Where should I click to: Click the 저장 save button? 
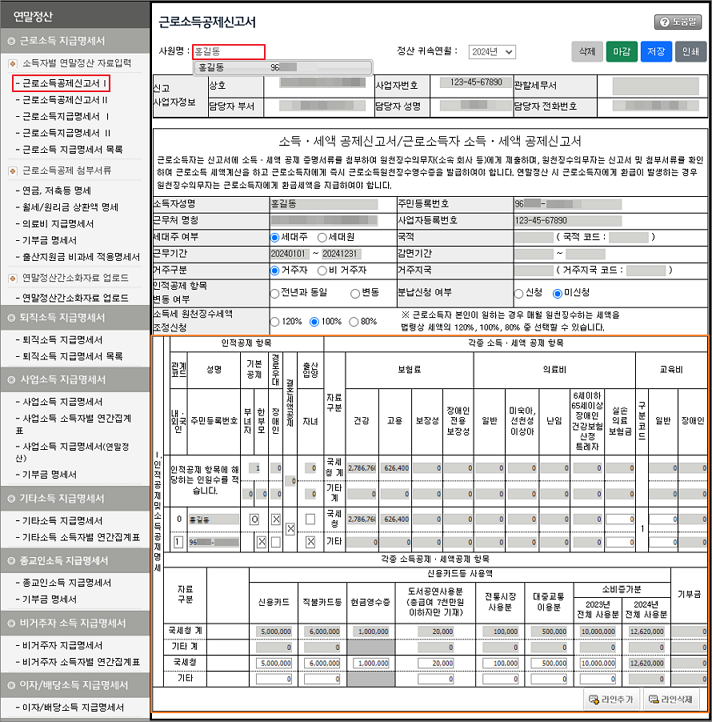[656, 51]
